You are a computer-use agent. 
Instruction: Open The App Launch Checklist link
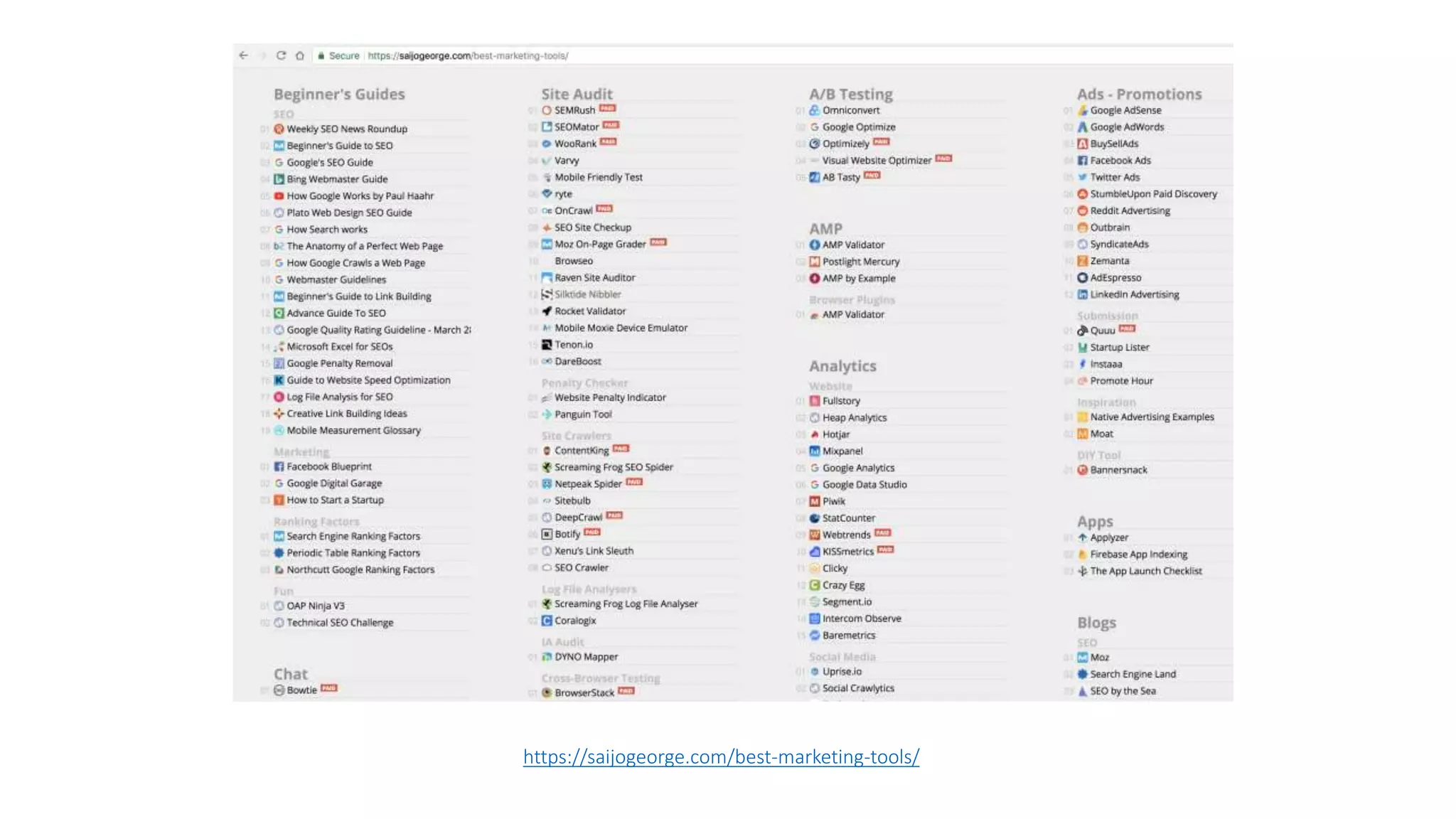click(x=1146, y=571)
